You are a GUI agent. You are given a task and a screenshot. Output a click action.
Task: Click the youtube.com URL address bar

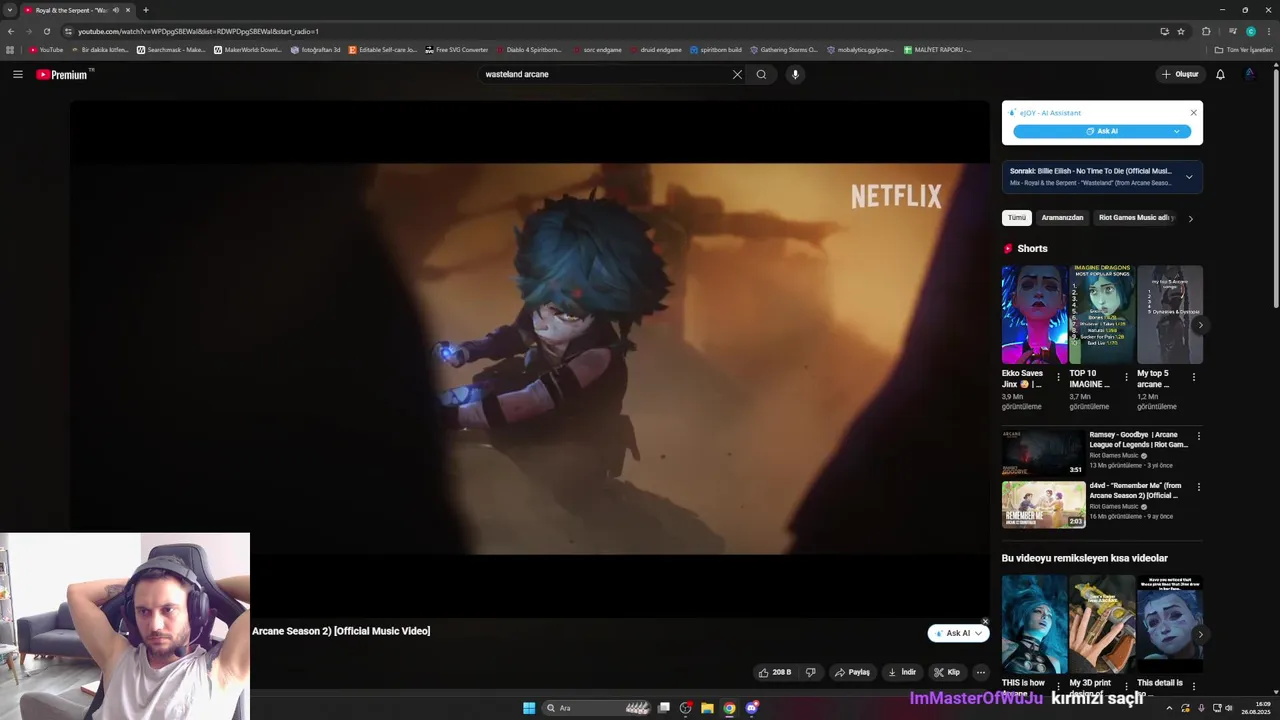(x=600, y=31)
